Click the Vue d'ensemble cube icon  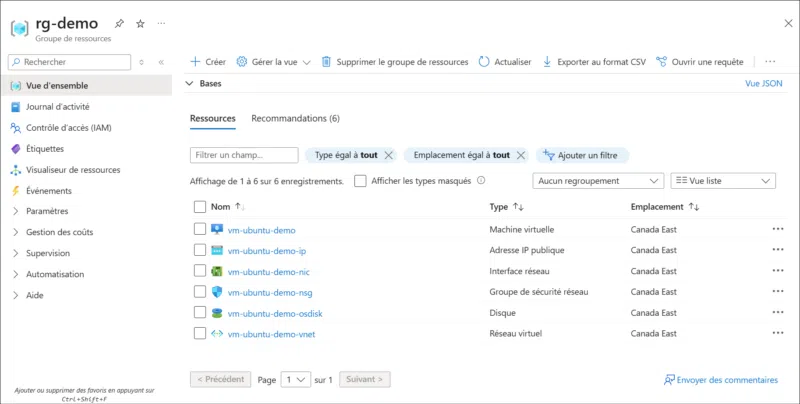16,86
